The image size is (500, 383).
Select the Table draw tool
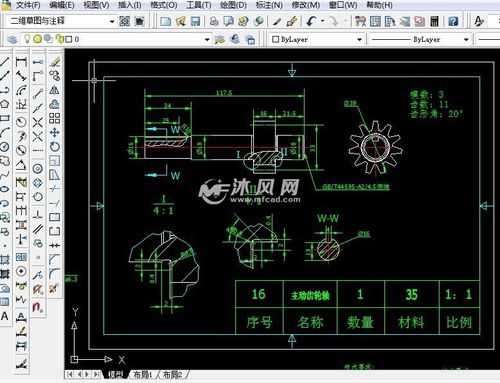[x=4, y=302]
